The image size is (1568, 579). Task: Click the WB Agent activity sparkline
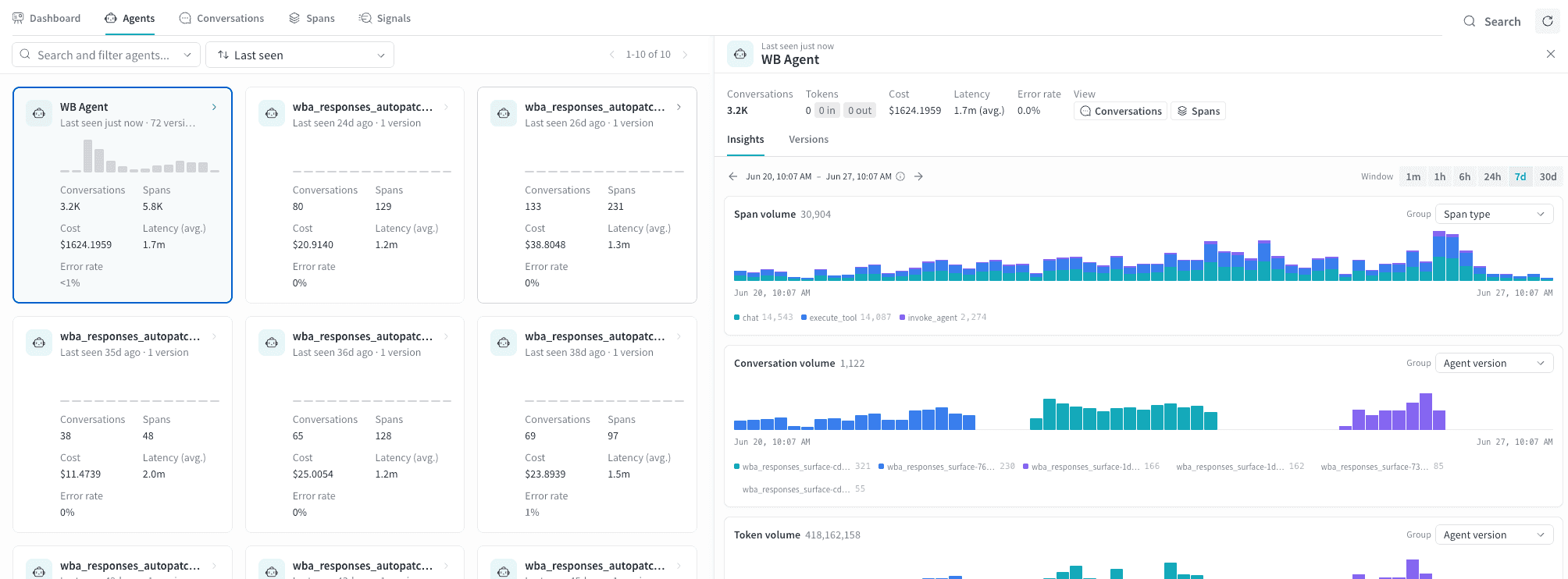[x=140, y=156]
